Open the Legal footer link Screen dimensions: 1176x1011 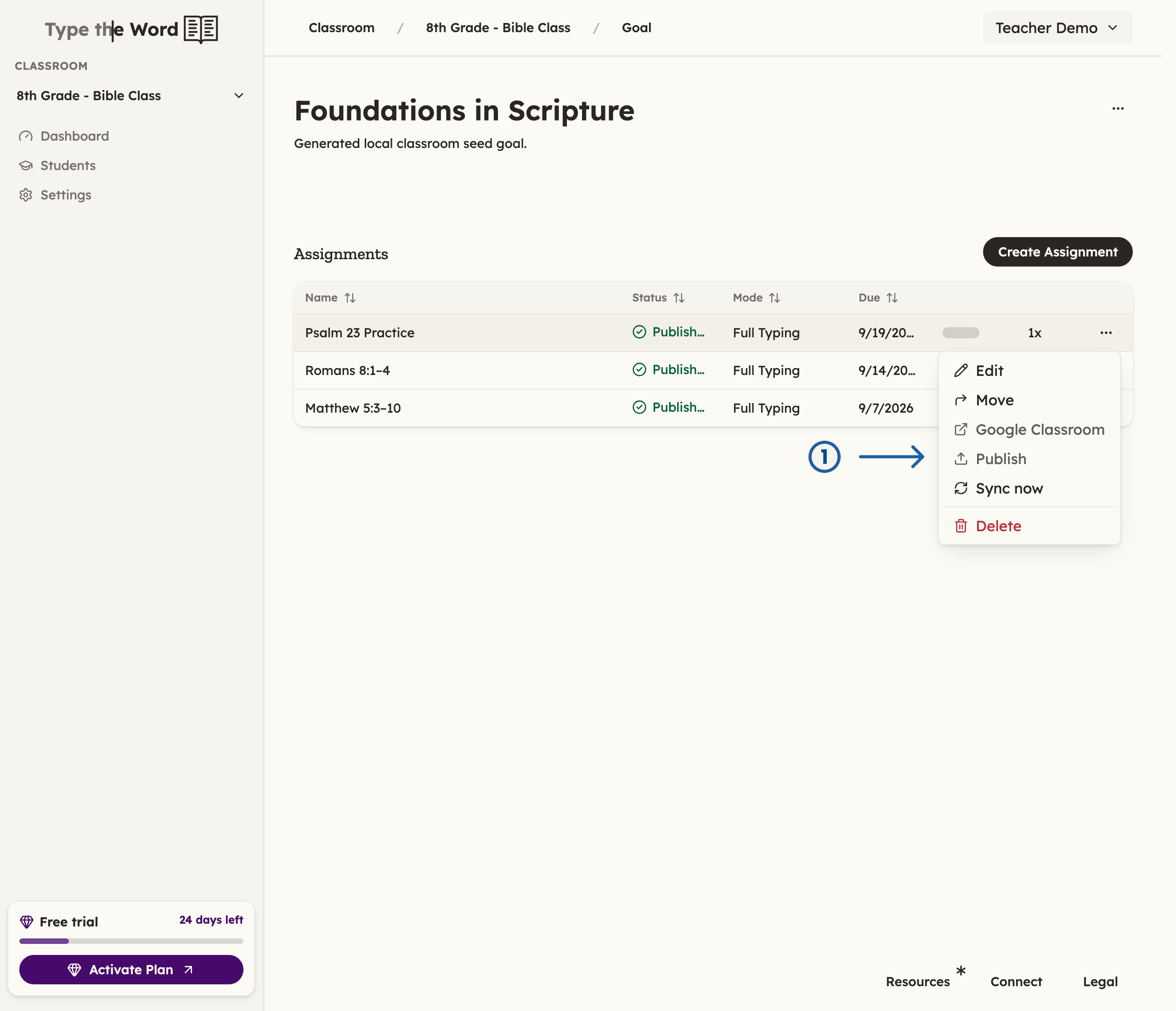pos(1100,982)
